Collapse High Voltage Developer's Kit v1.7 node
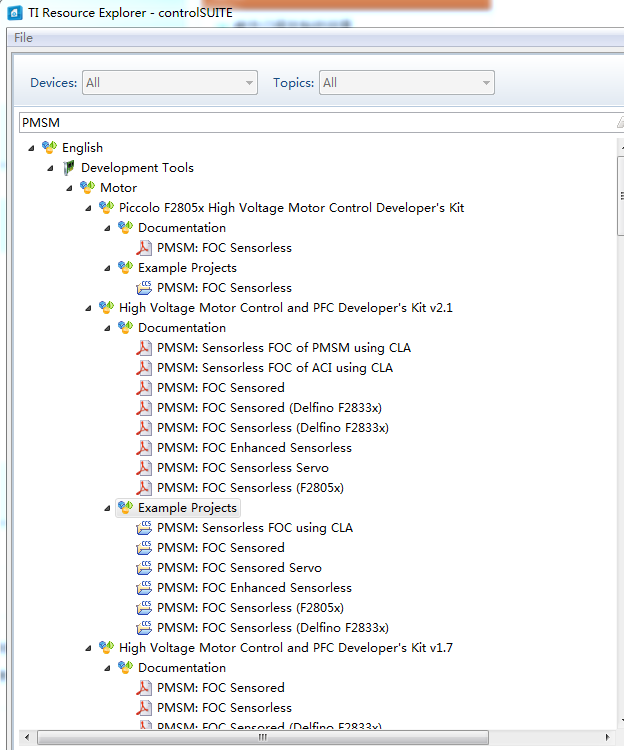 pyautogui.click(x=89, y=648)
